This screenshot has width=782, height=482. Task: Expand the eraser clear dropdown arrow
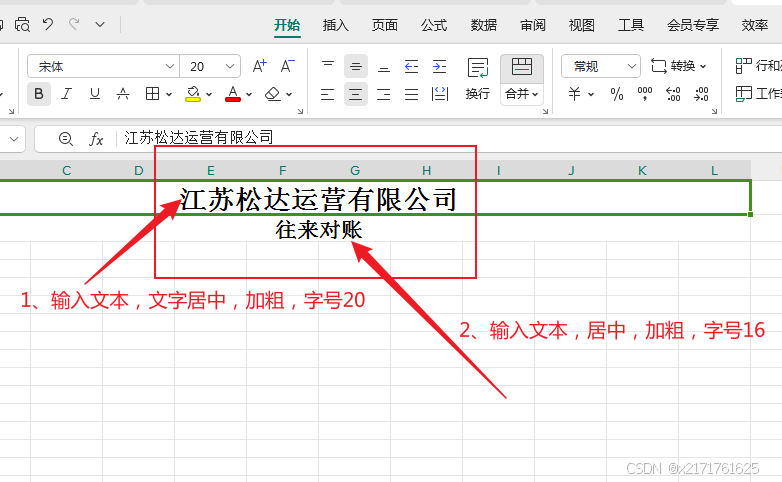click(289, 94)
